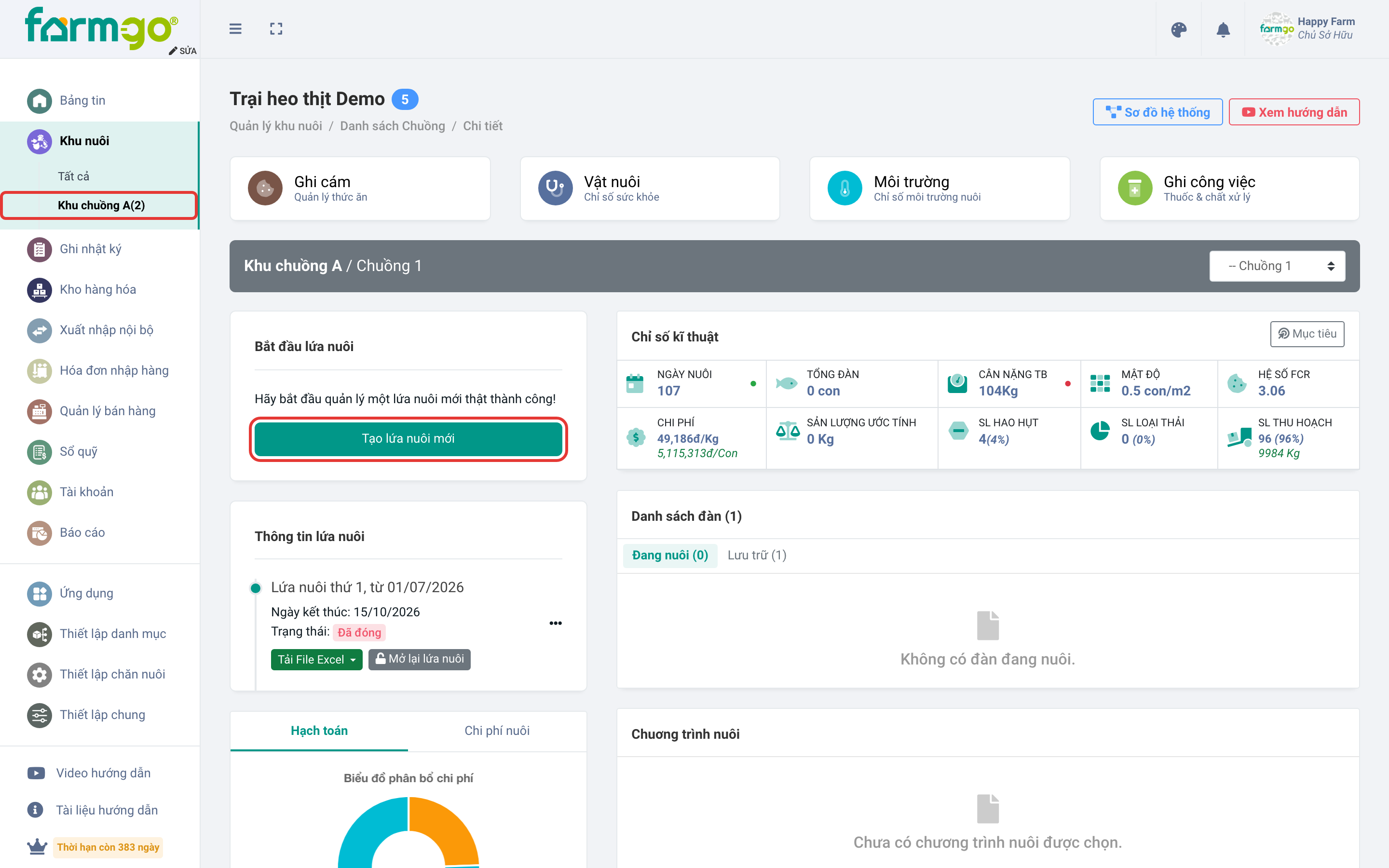Open the three-dot menu for Lứa nuôi thứ 1

click(555, 624)
